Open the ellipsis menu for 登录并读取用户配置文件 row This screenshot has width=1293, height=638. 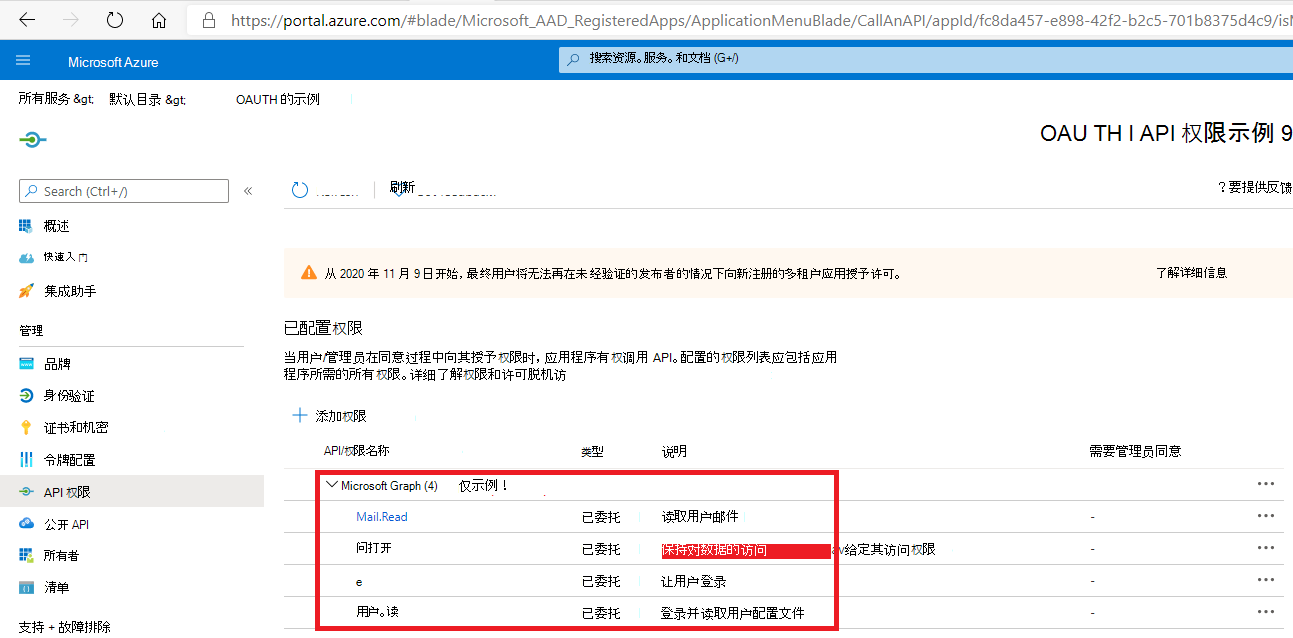pyautogui.click(x=1265, y=612)
